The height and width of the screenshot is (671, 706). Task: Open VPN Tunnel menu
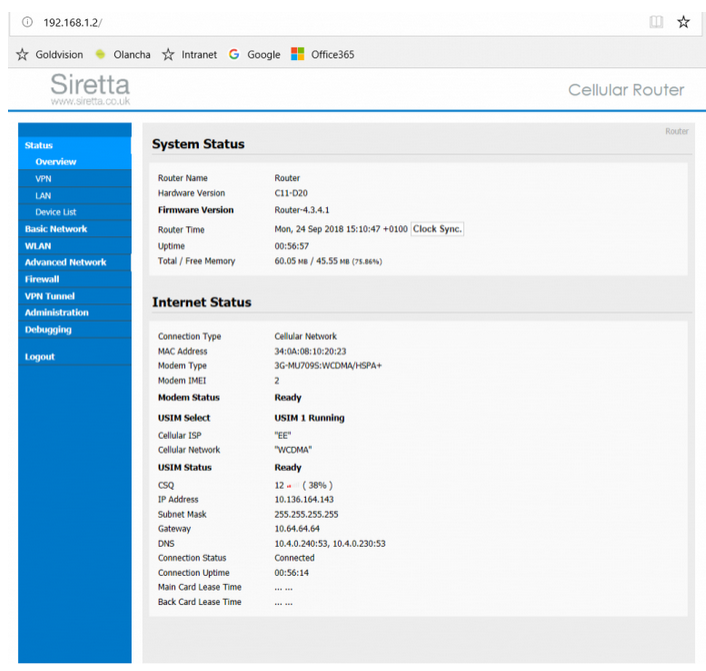(x=75, y=296)
